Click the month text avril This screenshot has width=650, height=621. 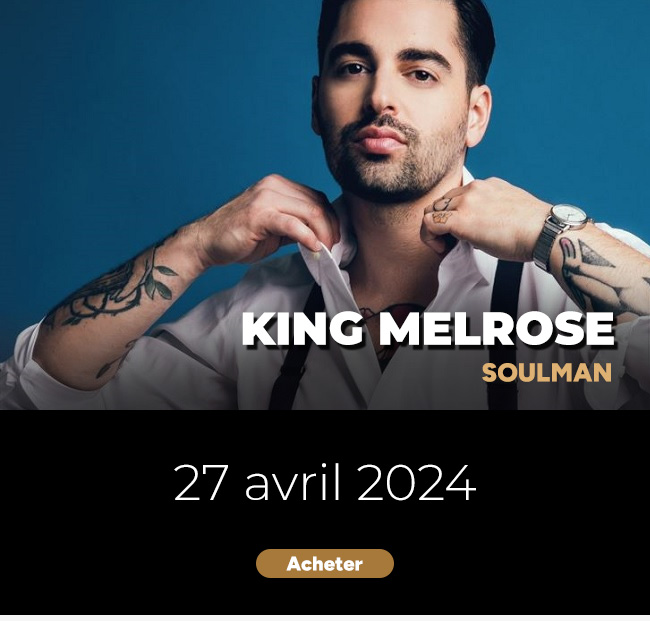293,483
